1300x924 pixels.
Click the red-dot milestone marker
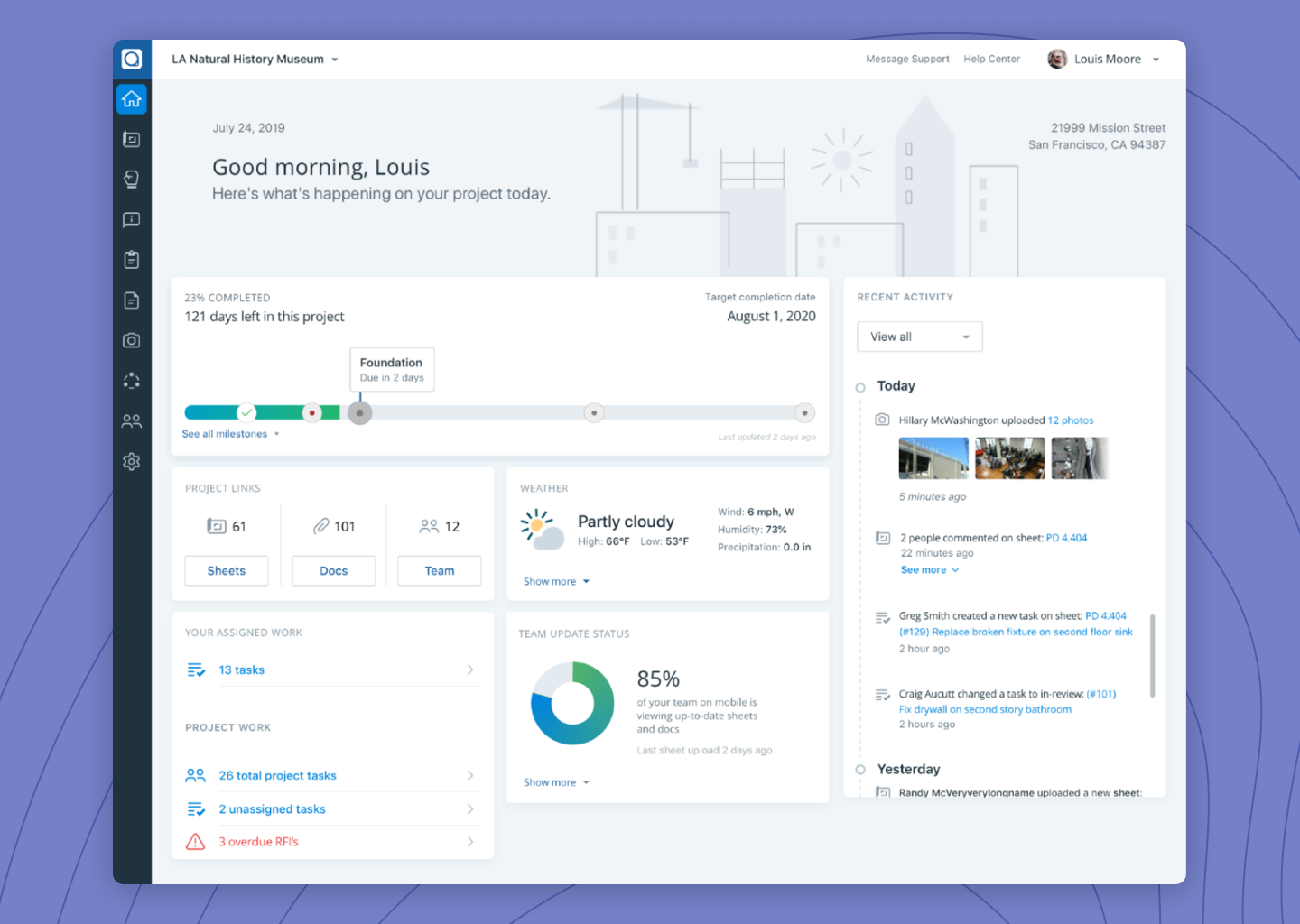pyautogui.click(x=312, y=413)
